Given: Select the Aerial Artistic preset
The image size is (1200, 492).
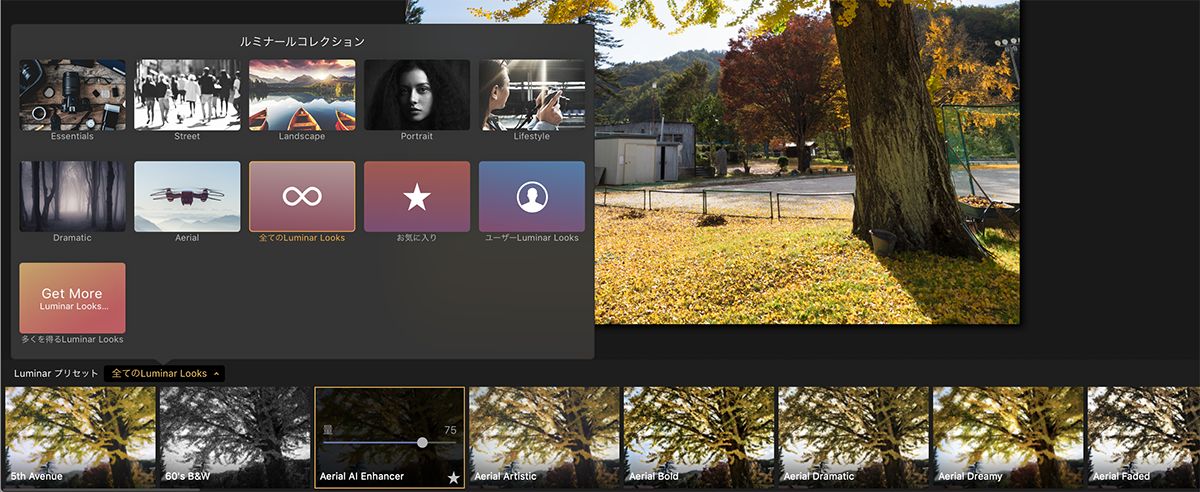Looking at the screenshot, I should [544, 435].
